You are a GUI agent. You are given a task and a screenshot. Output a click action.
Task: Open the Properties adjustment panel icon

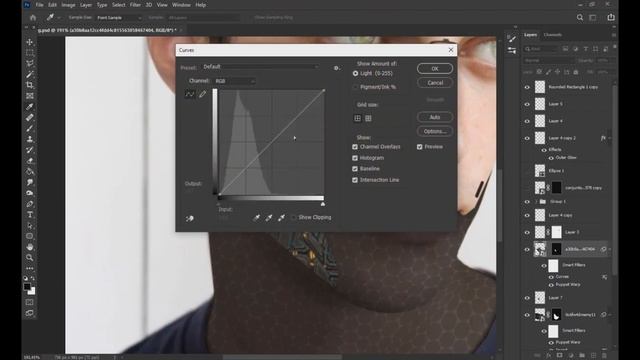pos(511,51)
